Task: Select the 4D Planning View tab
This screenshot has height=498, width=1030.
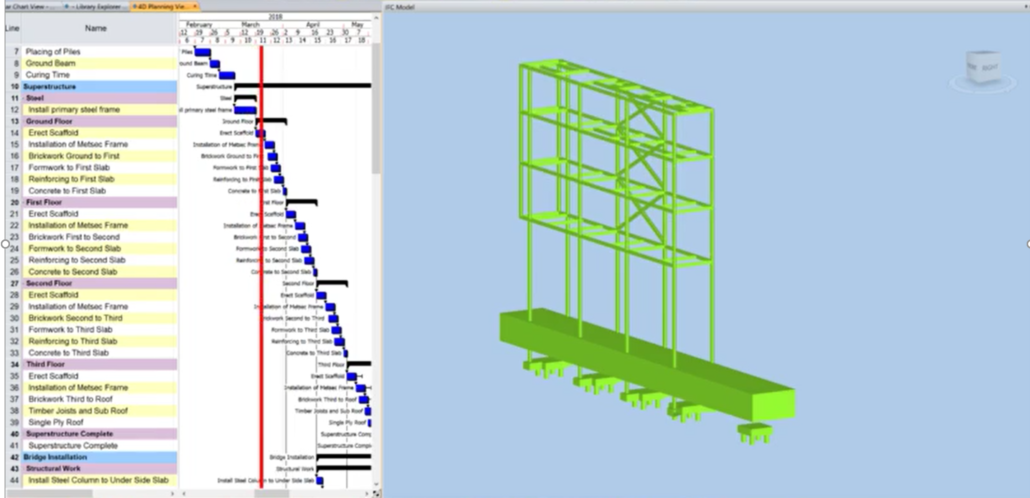Action: click(x=160, y=6)
